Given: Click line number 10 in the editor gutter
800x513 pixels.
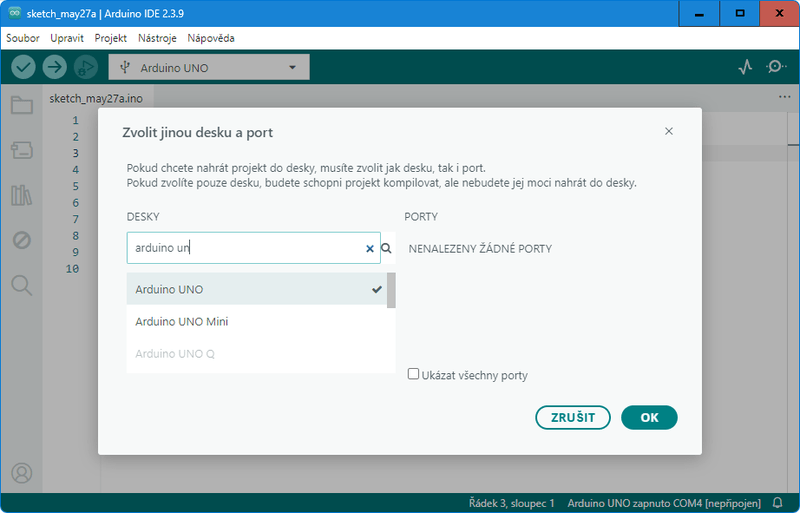Looking at the screenshot, I should [72, 268].
